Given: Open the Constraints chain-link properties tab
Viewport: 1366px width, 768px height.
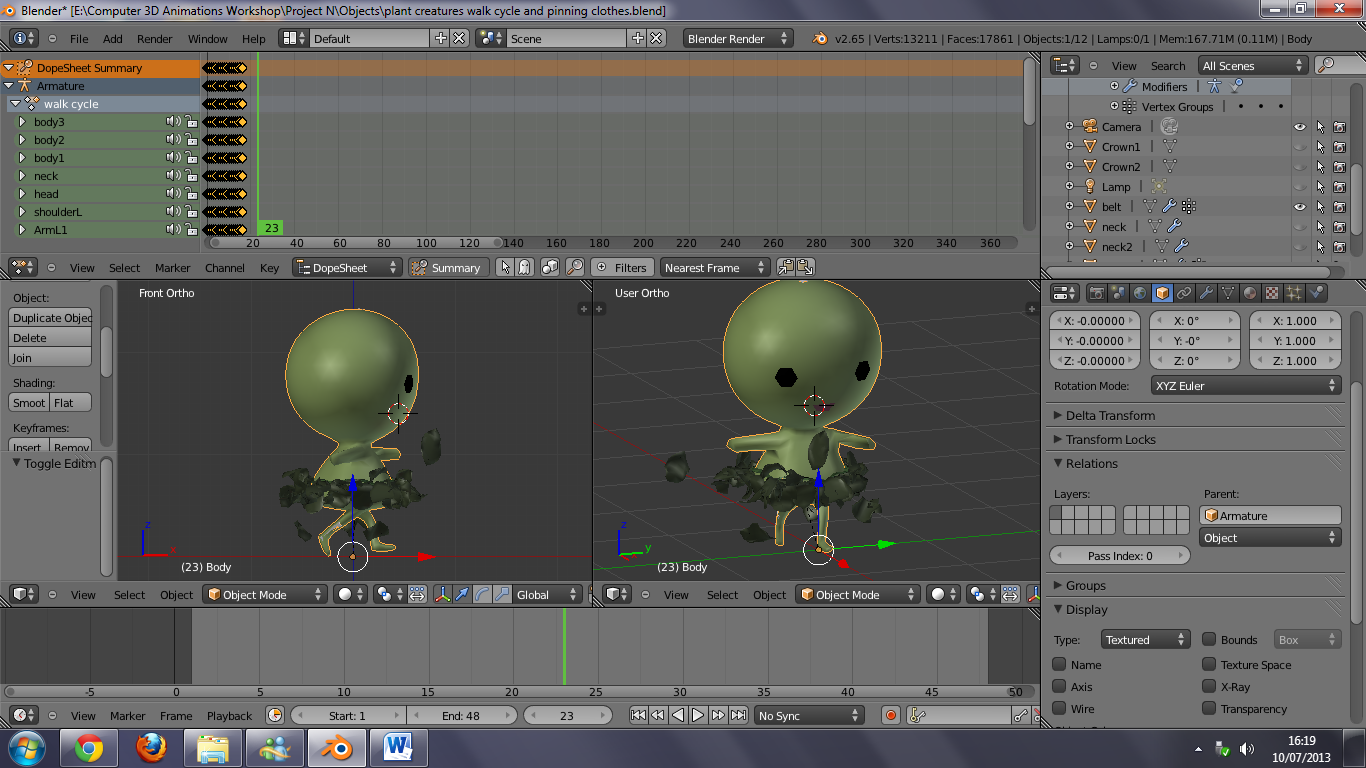Looking at the screenshot, I should tap(1184, 293).
